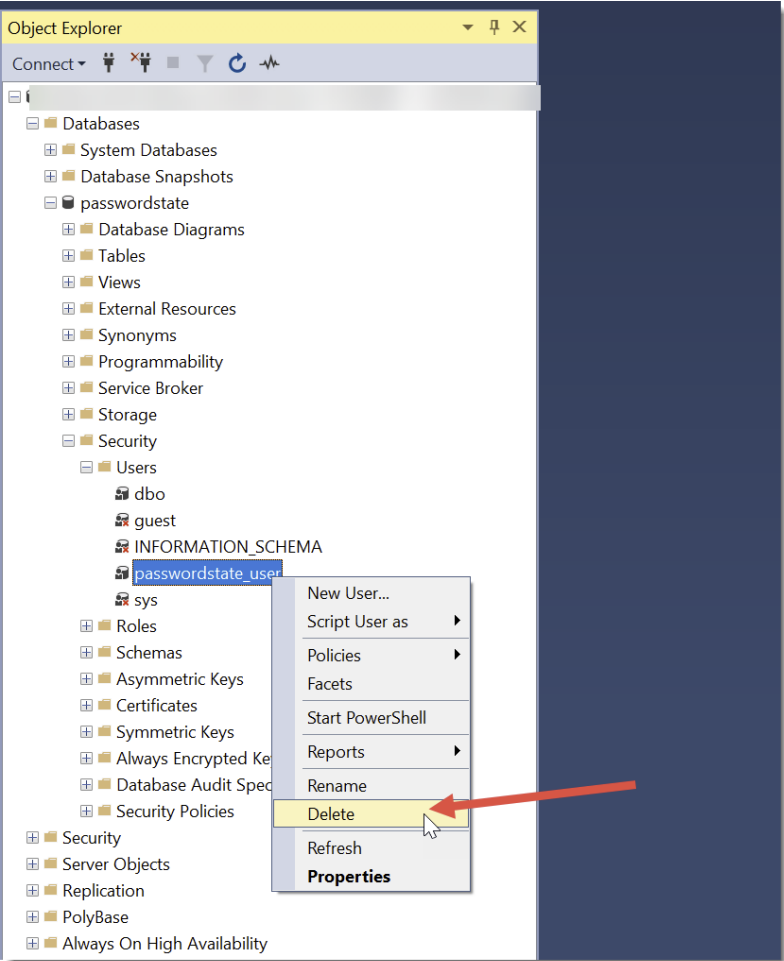The image size is (784, 961).
Task: Choose Delete from context menu
Action: pyautogui.click(x=371, y=814)
